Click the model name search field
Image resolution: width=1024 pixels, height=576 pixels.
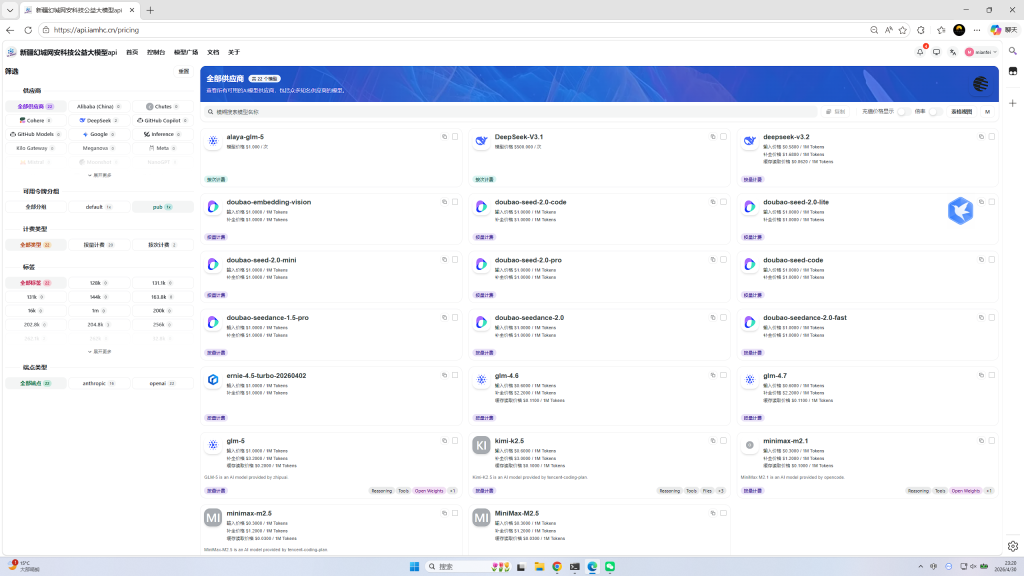[x=509, y=112]
